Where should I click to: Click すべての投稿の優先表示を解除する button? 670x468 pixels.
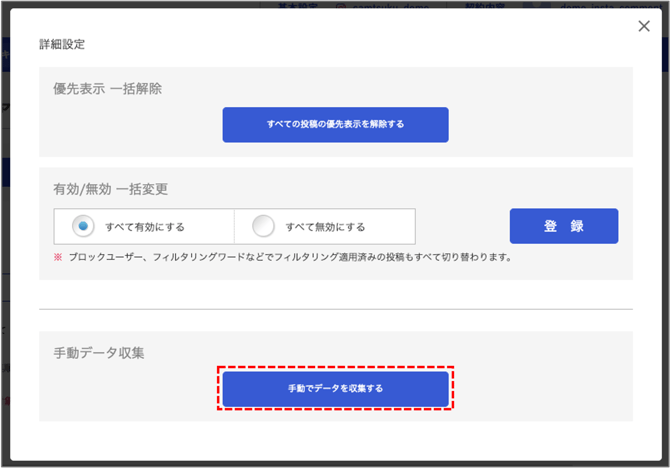coord(335,124)
